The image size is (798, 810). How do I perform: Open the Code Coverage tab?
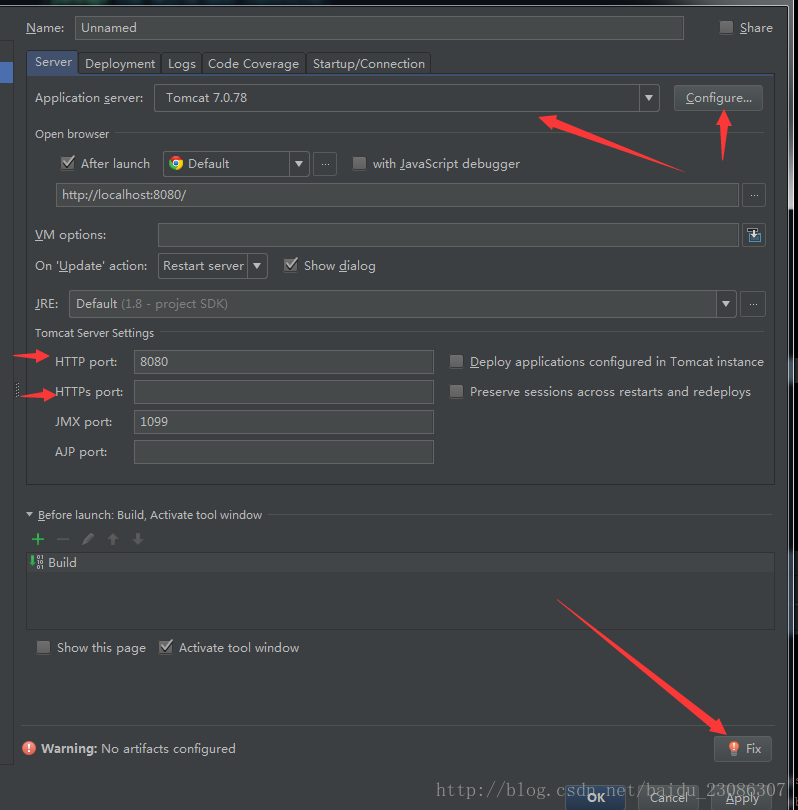click(x=253, y=64)
